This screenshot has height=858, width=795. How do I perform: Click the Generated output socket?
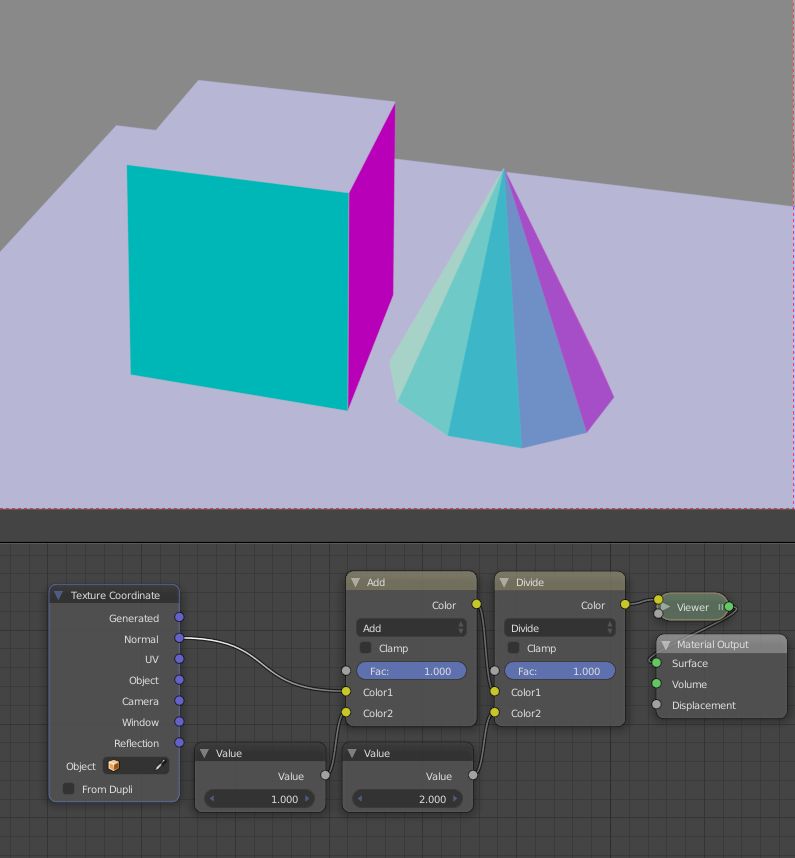pos(179,617)
